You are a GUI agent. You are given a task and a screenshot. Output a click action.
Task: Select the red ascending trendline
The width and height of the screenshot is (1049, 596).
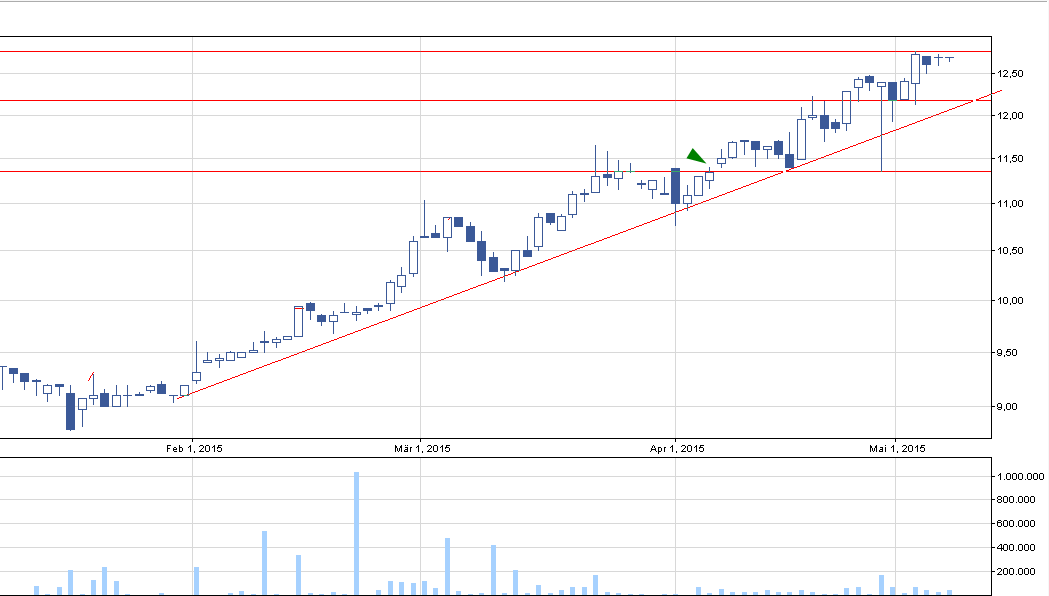pyautogui.click(x=500, y=276)
